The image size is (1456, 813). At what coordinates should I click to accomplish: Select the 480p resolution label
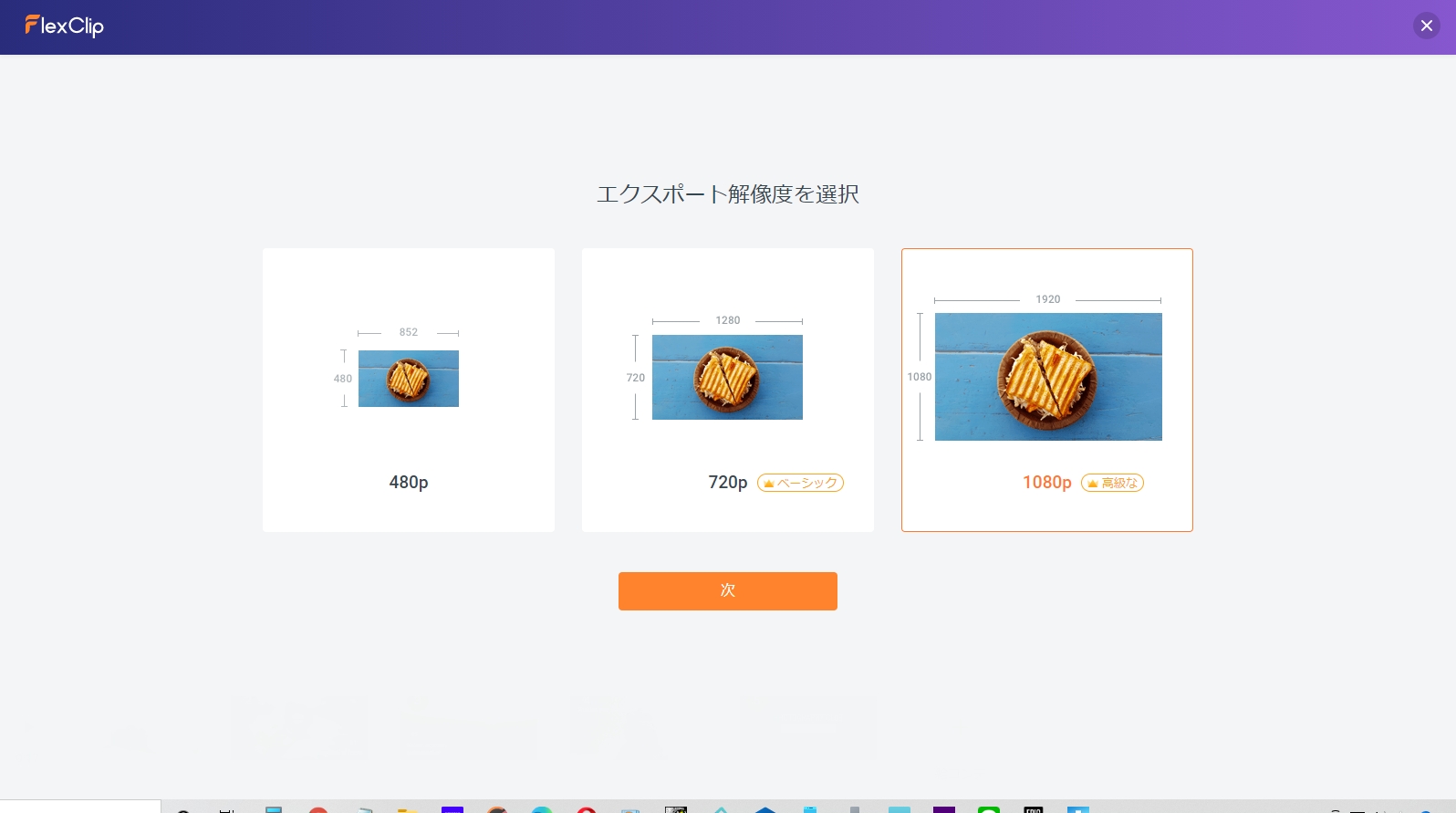pyautogui.click(x=409, y=483)
